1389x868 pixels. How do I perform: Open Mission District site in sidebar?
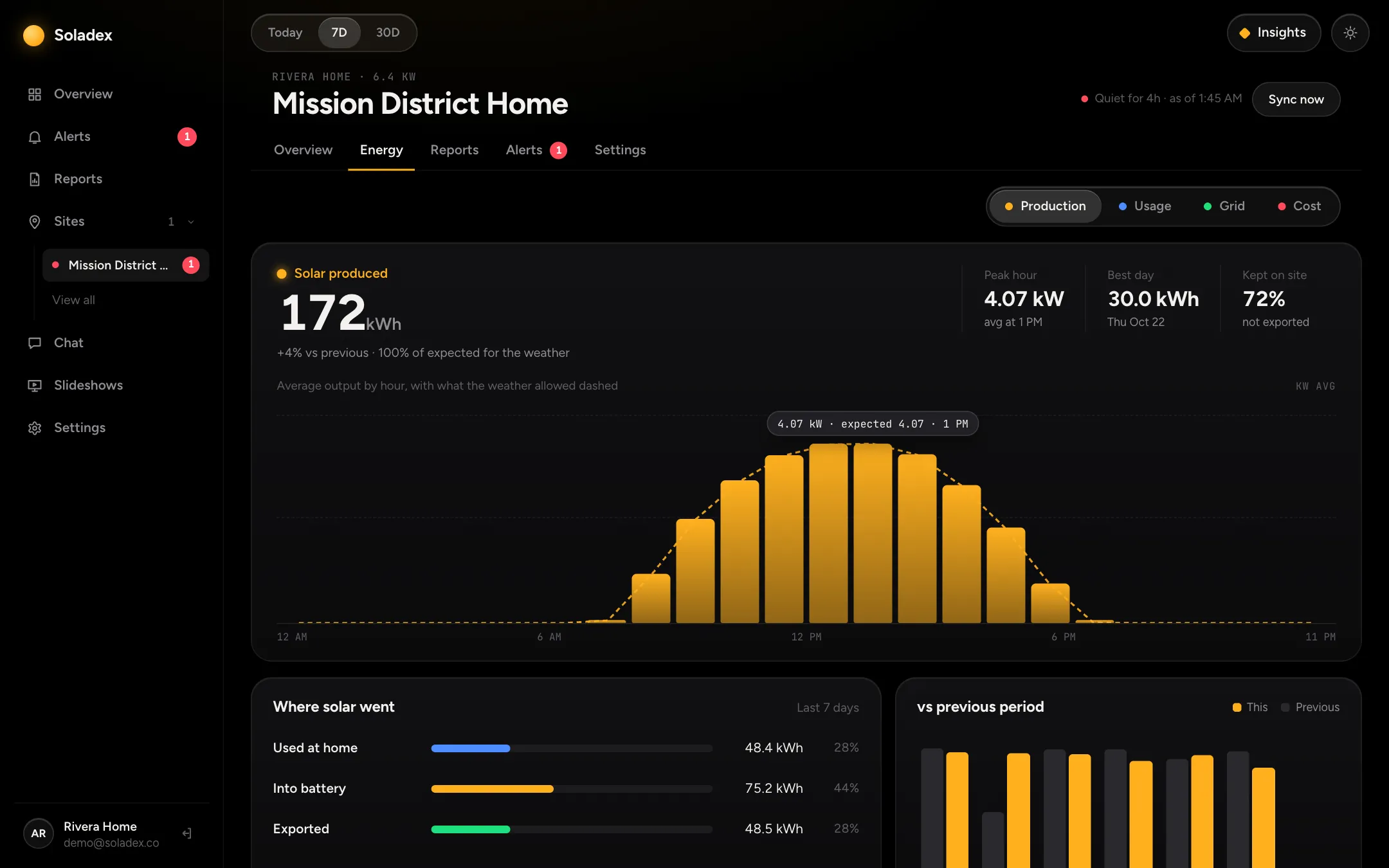pos(126,265)
